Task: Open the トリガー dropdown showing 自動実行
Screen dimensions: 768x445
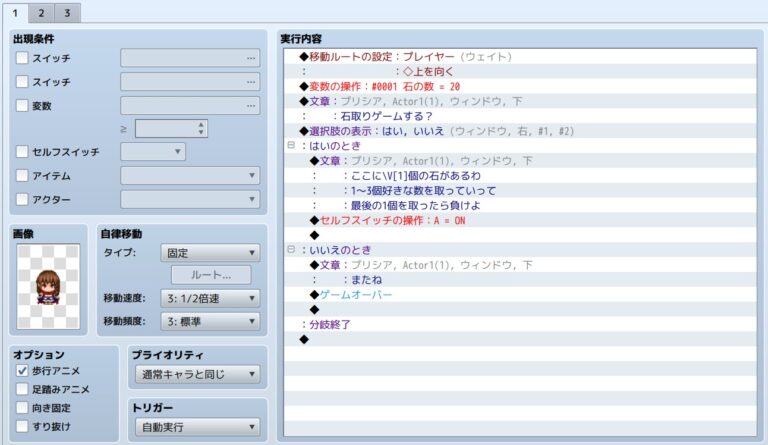Action: pos(196,428)
